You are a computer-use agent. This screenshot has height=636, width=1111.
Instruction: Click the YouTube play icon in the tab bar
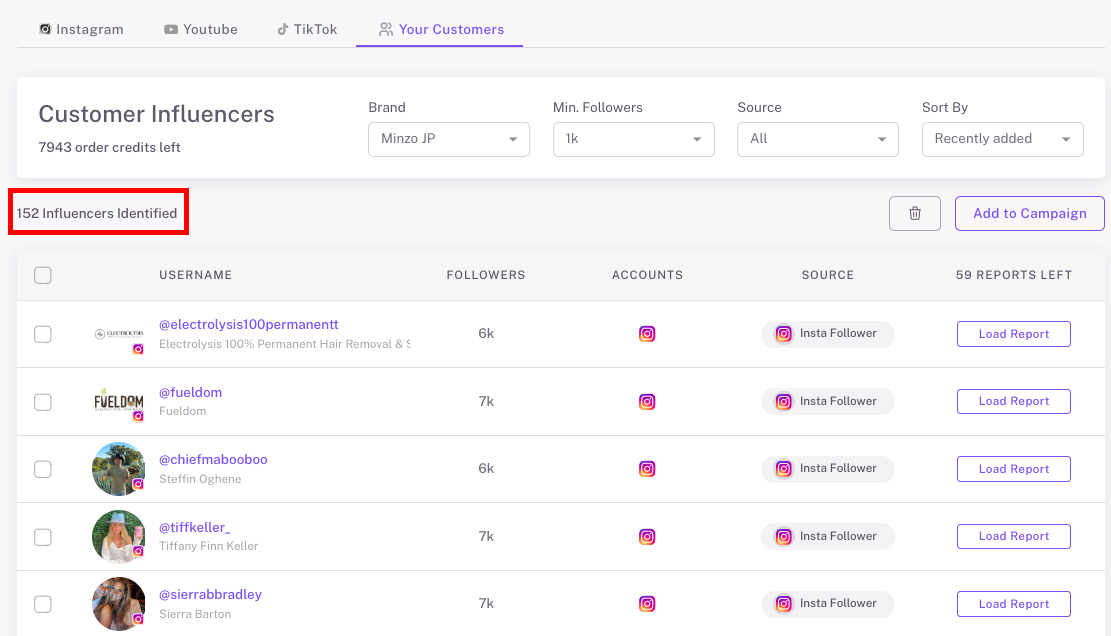coord(172,29)
